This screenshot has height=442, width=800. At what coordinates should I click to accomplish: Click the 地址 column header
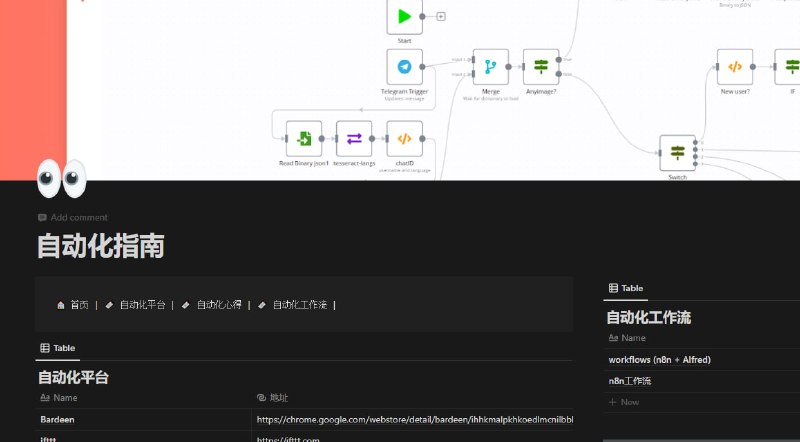click(x=273, y=398)
